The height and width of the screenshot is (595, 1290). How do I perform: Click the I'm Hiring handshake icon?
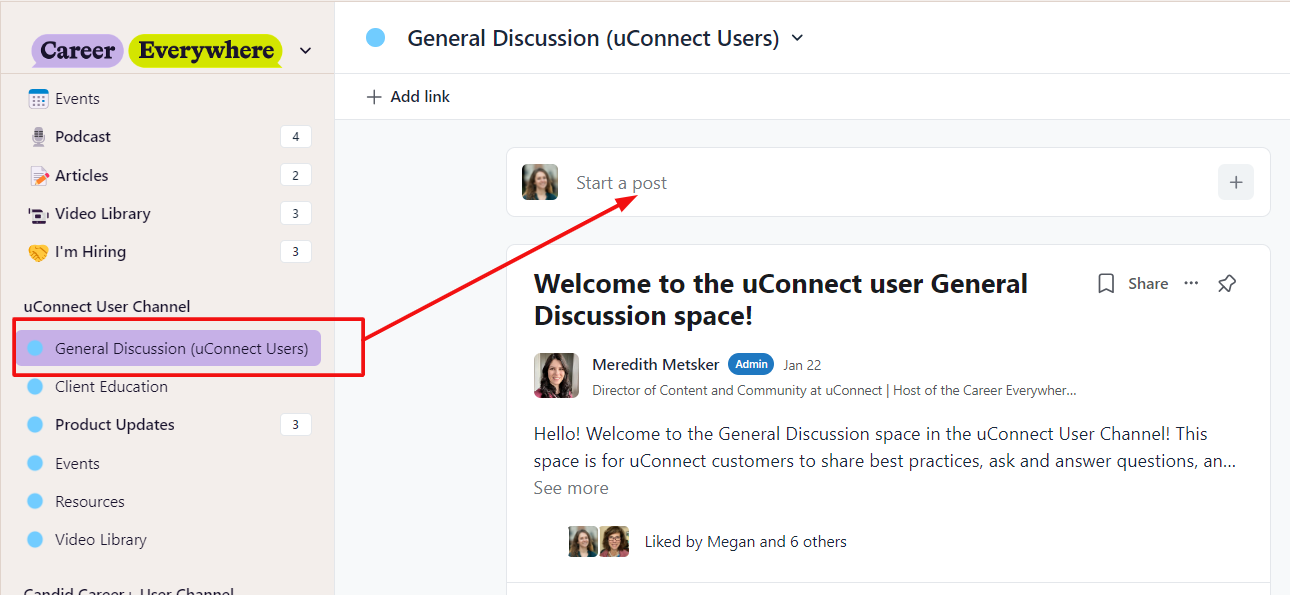coord(39,252)
